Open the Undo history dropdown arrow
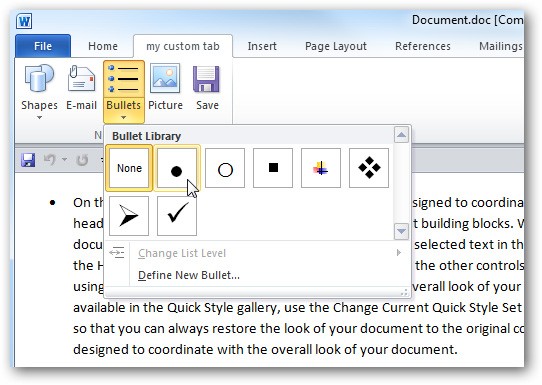The width and height of the screenshot is (542, 385). point(65,160)
